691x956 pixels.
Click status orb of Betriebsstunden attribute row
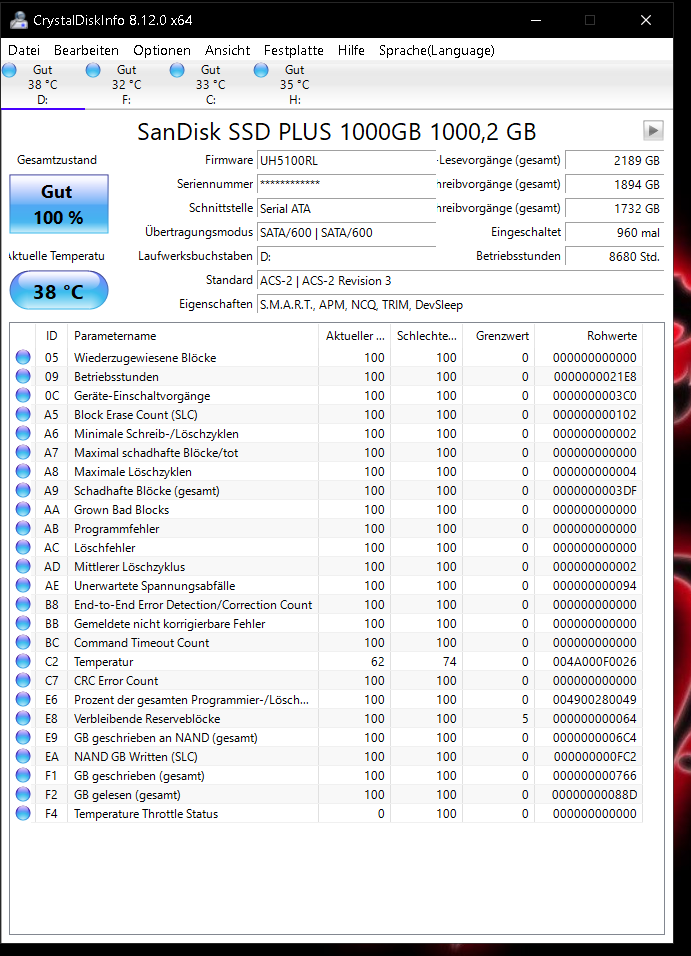(x=23, y=376)
